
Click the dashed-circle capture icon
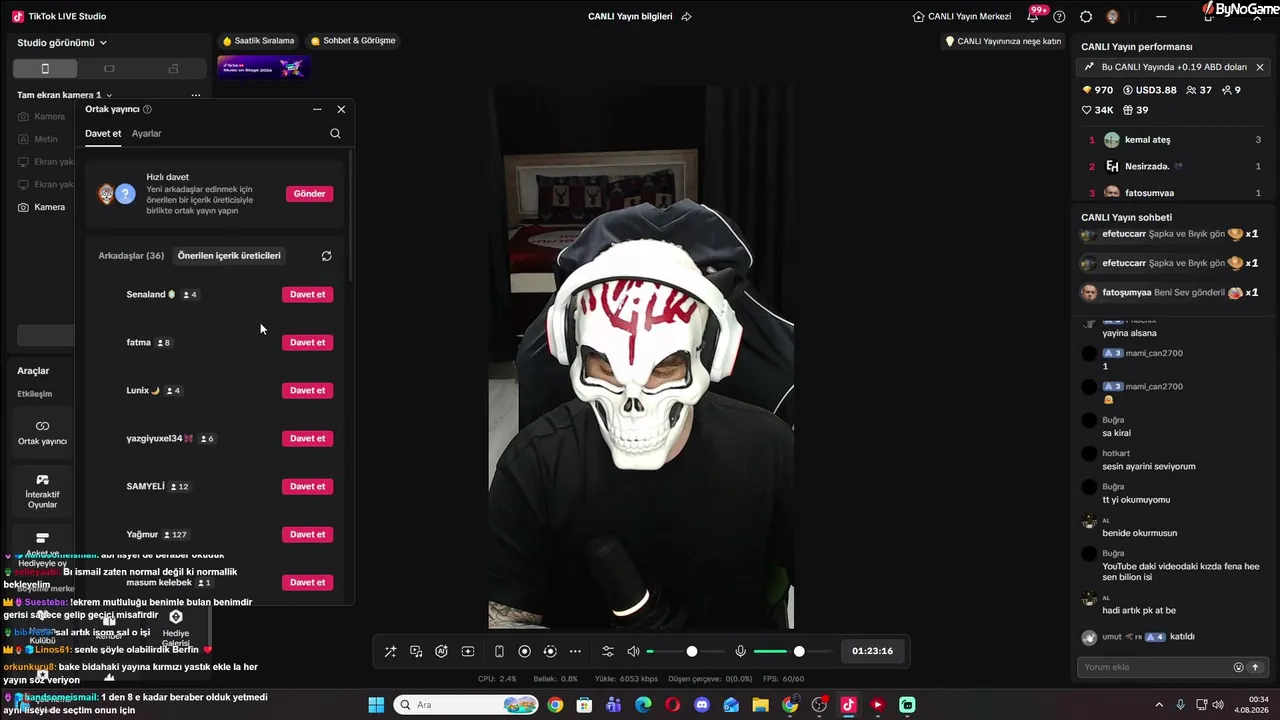(x=549, y=651)
